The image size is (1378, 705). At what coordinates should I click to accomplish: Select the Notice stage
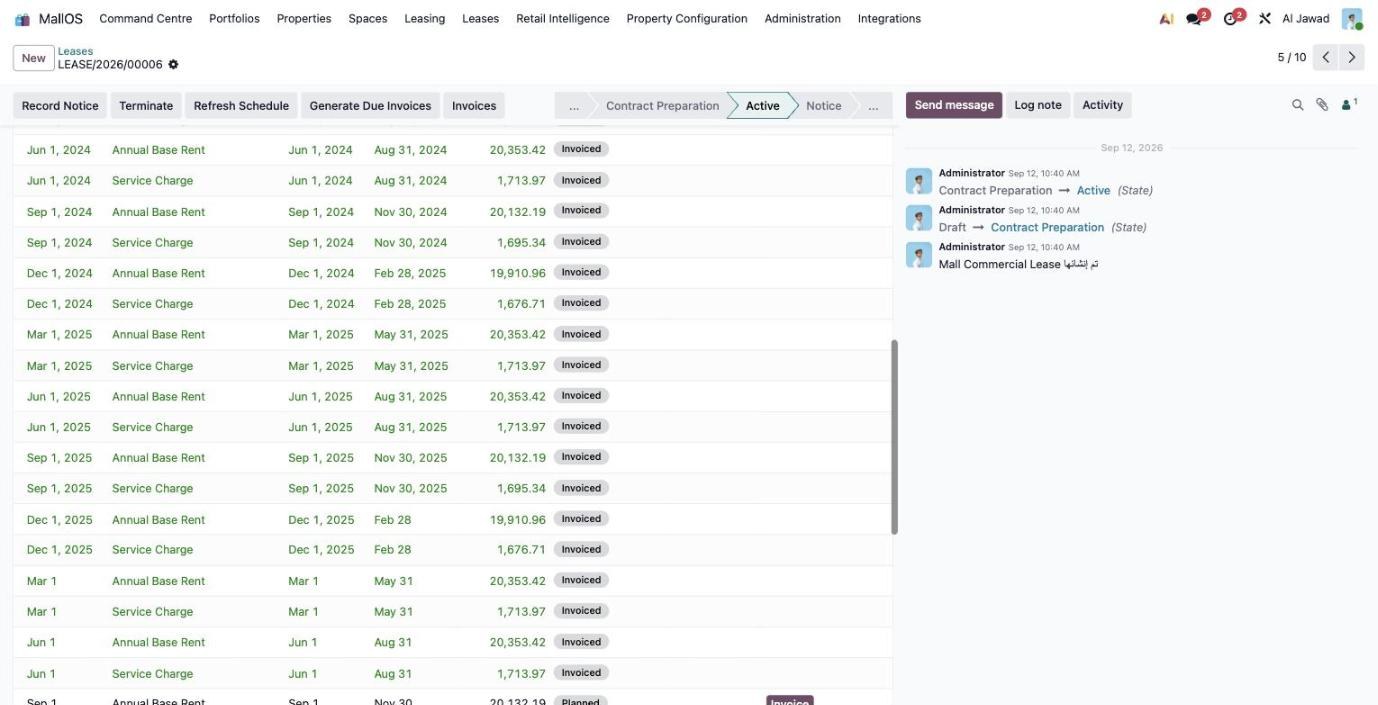pos(824,106)
